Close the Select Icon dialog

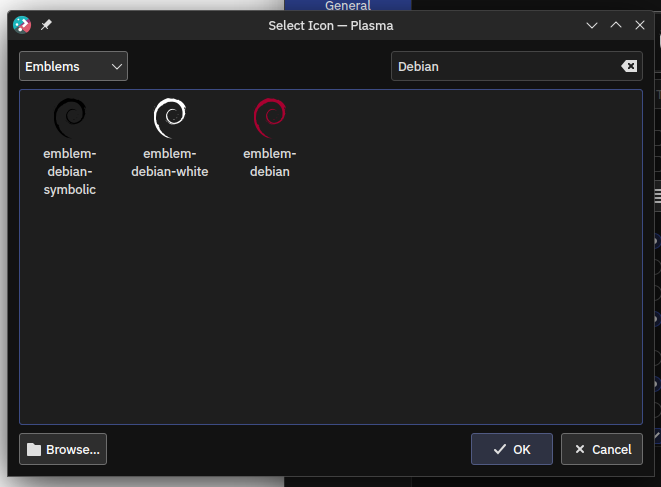640,25
